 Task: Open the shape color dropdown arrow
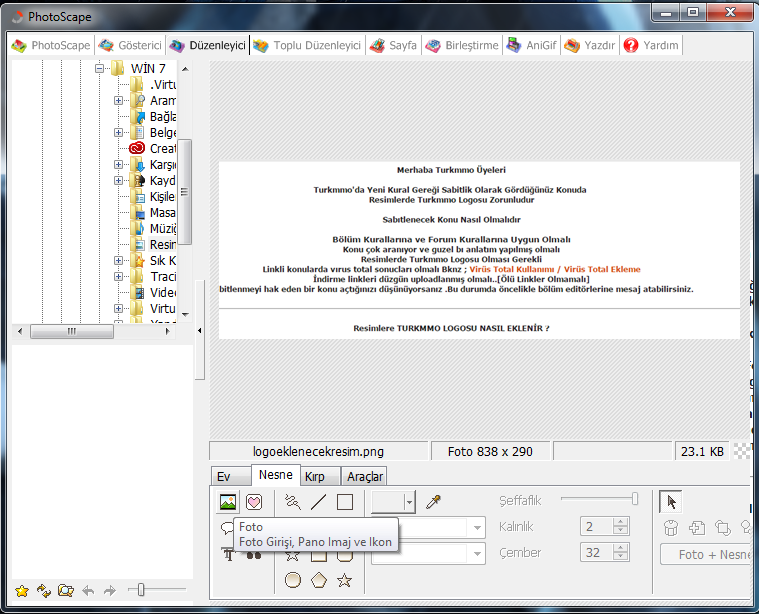[x=410, y=502]
